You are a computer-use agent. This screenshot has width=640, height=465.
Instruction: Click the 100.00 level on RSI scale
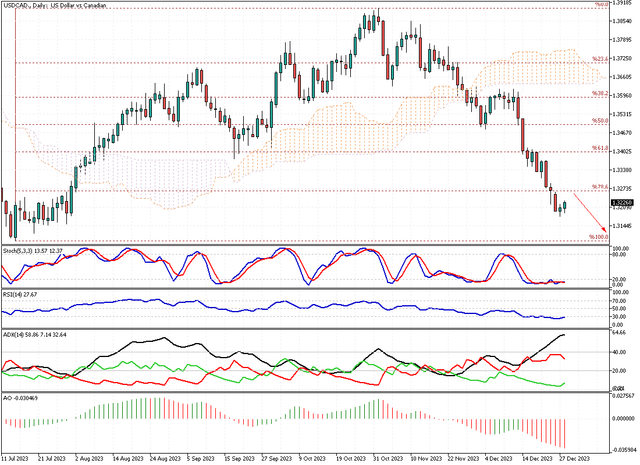point(621,293)
